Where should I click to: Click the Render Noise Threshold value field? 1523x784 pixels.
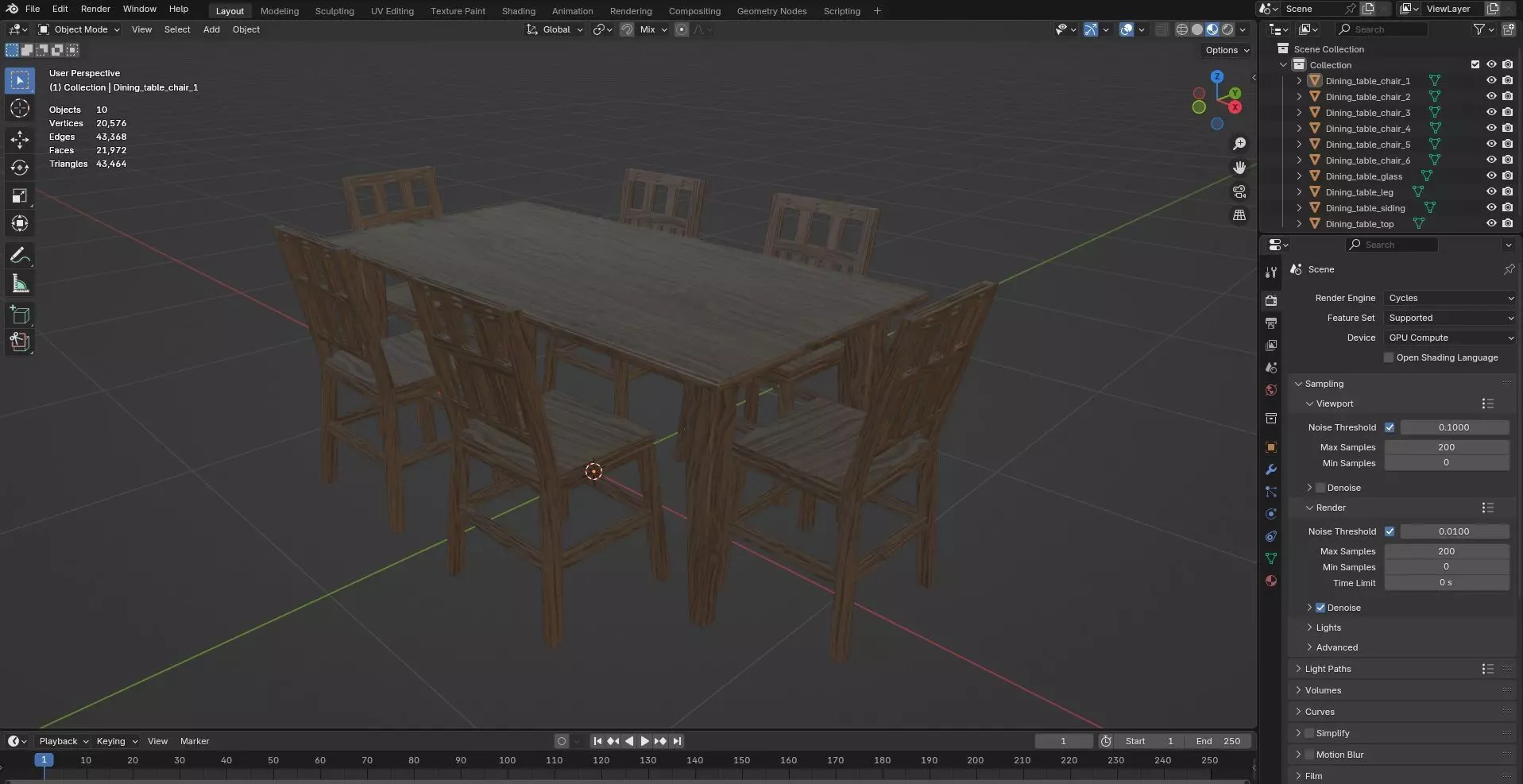click(x=1454, y=531)
